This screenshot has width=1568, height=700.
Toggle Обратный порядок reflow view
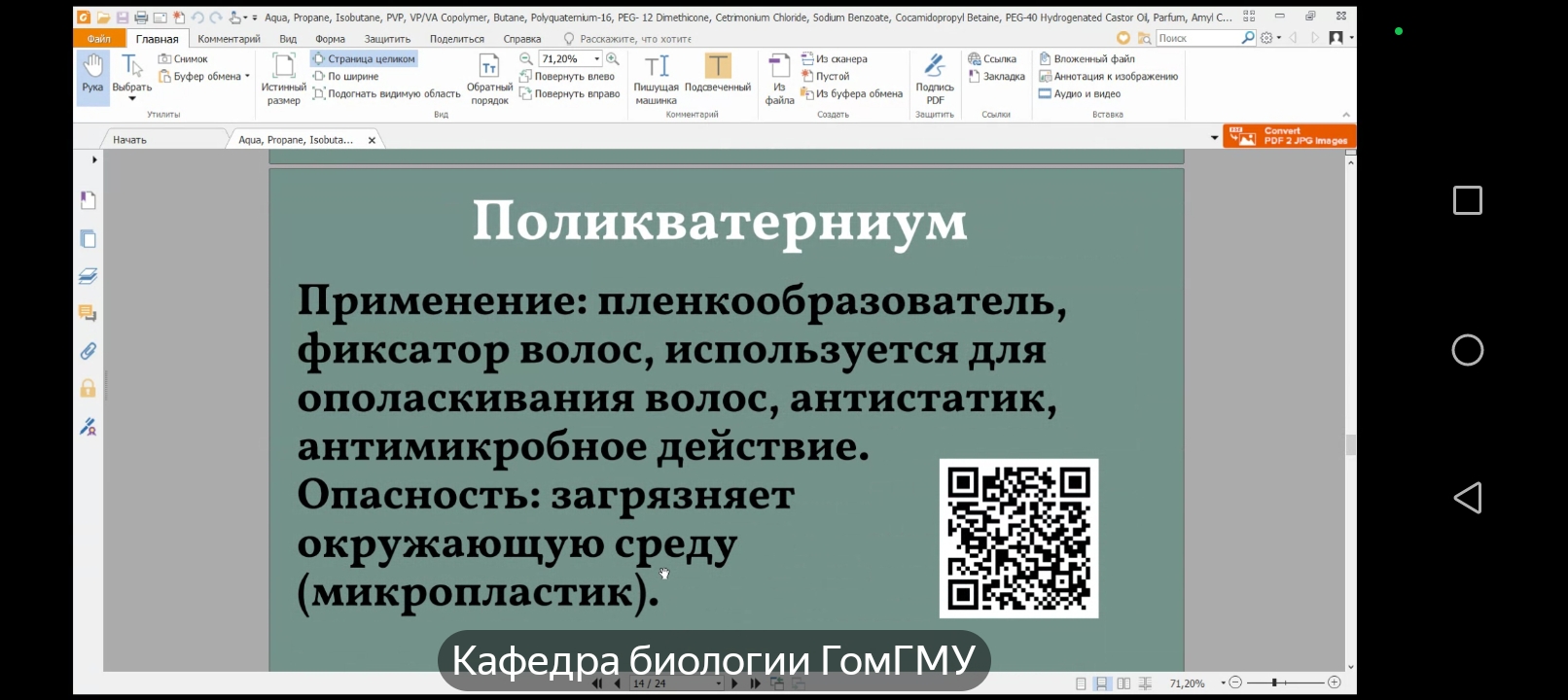click(x=489, y=79)
